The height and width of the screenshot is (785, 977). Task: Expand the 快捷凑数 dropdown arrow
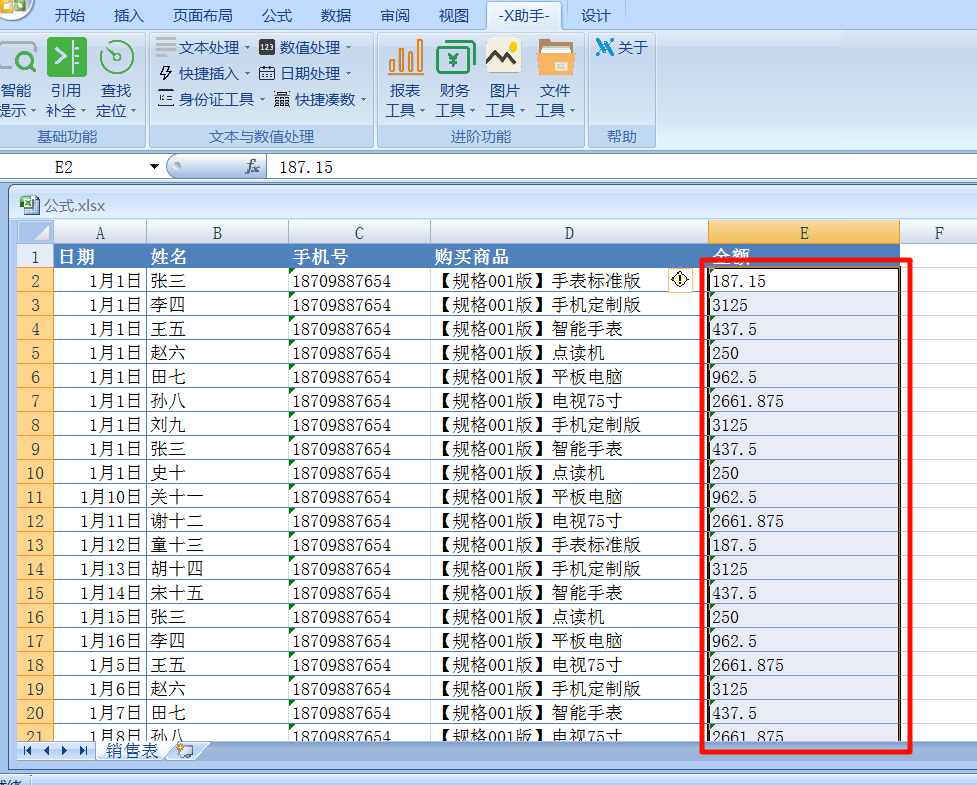363,99
